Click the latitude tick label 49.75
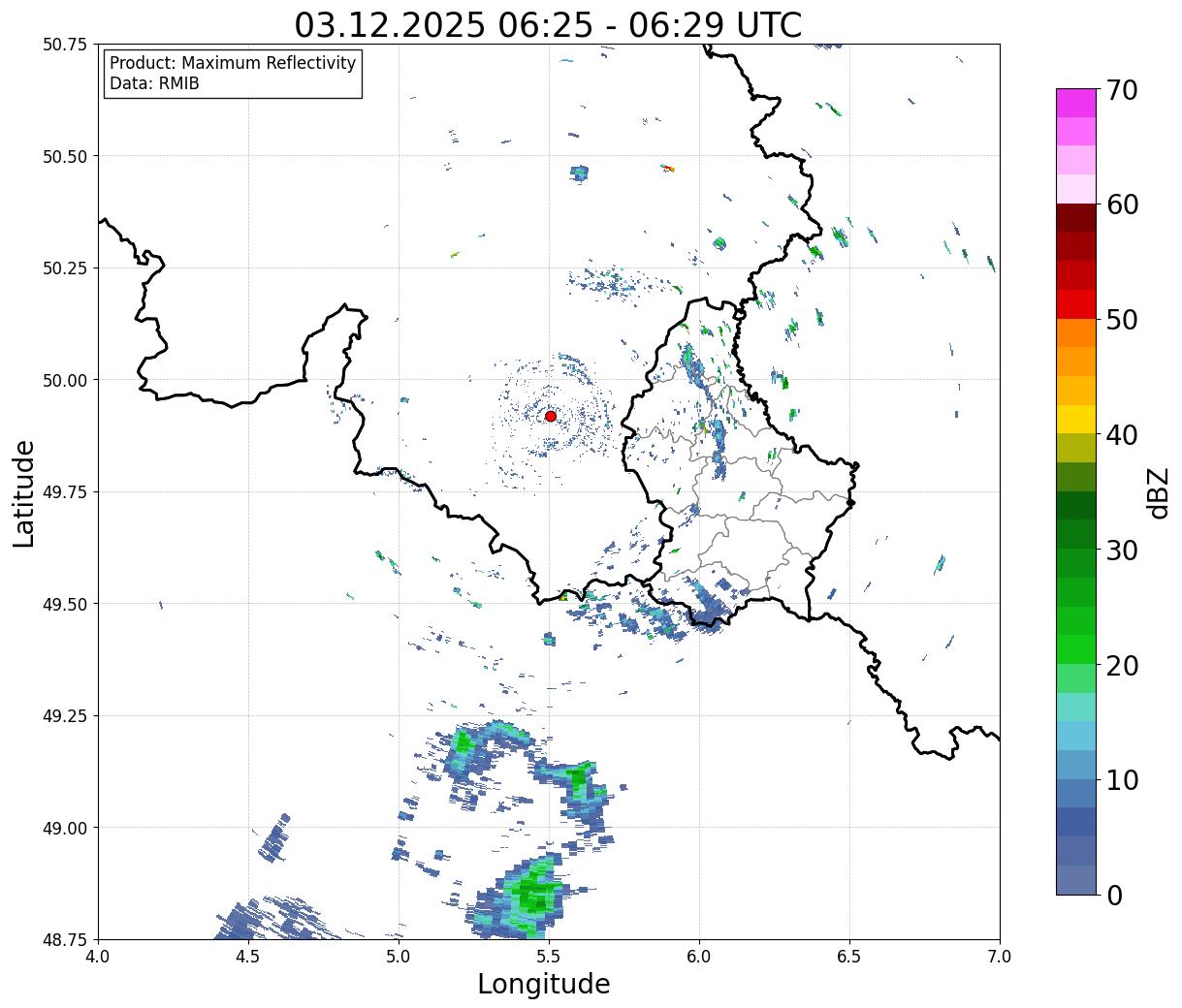This screenshot has height=1008, width=1182. point(65,492)
